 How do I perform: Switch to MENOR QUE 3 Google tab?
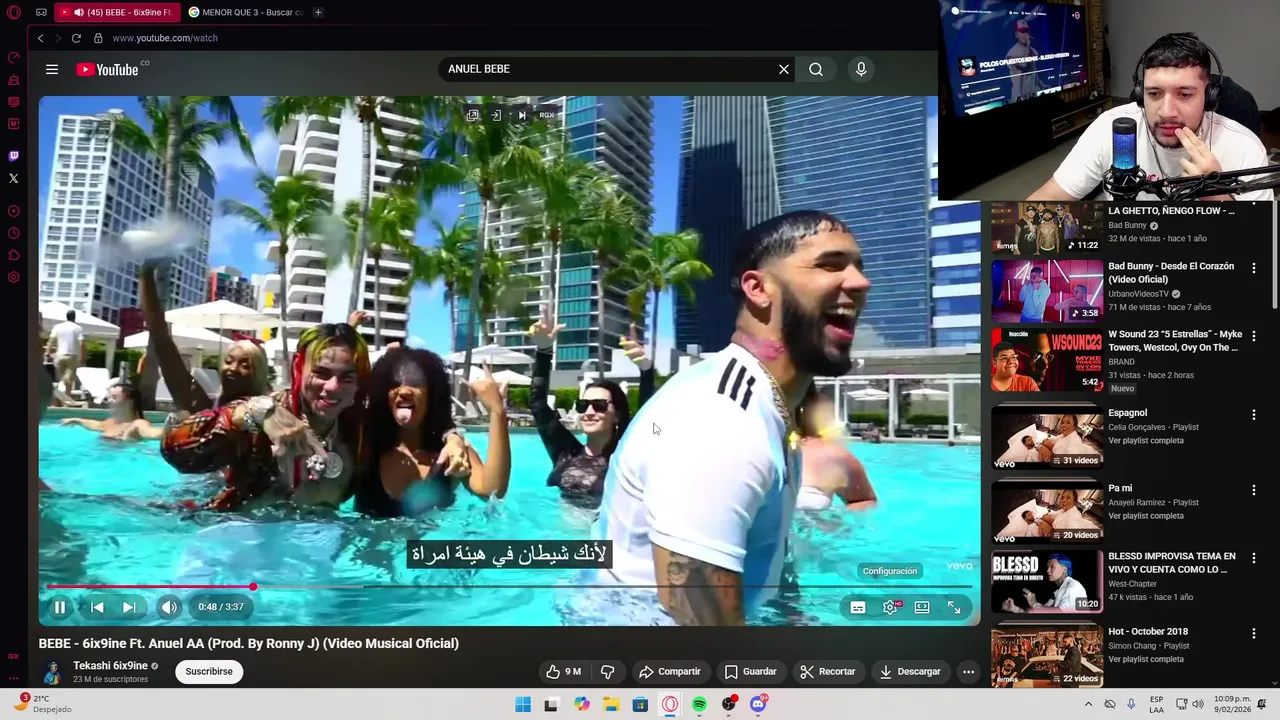(245, 12)
